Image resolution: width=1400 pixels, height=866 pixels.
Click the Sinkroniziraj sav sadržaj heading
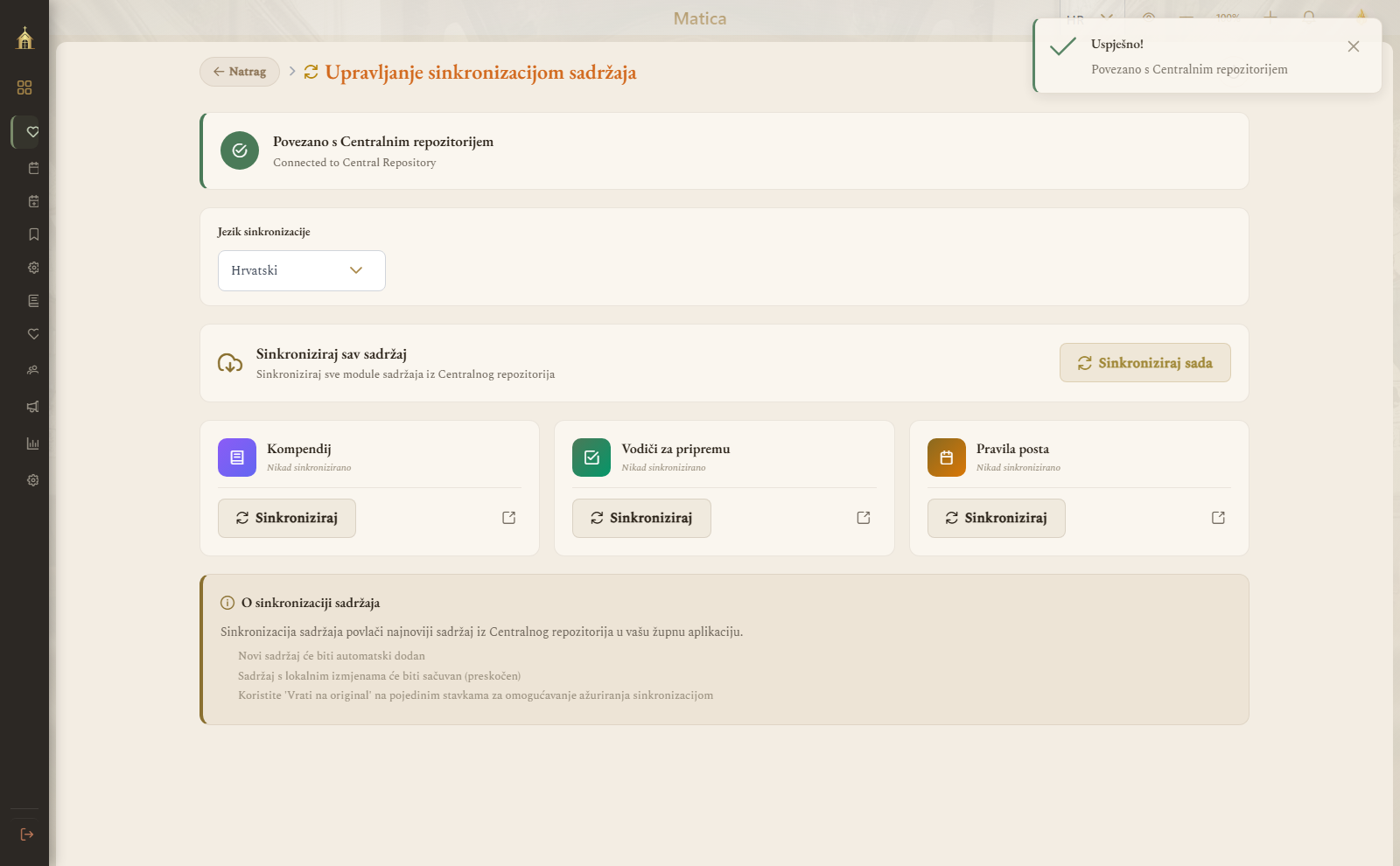[x=332, y=354]
